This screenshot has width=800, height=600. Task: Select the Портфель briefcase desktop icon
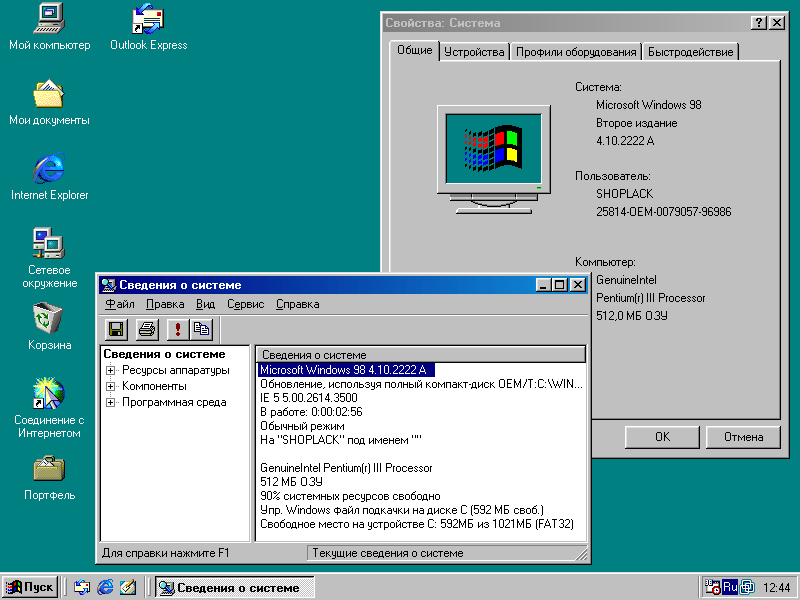coord(49,478)
